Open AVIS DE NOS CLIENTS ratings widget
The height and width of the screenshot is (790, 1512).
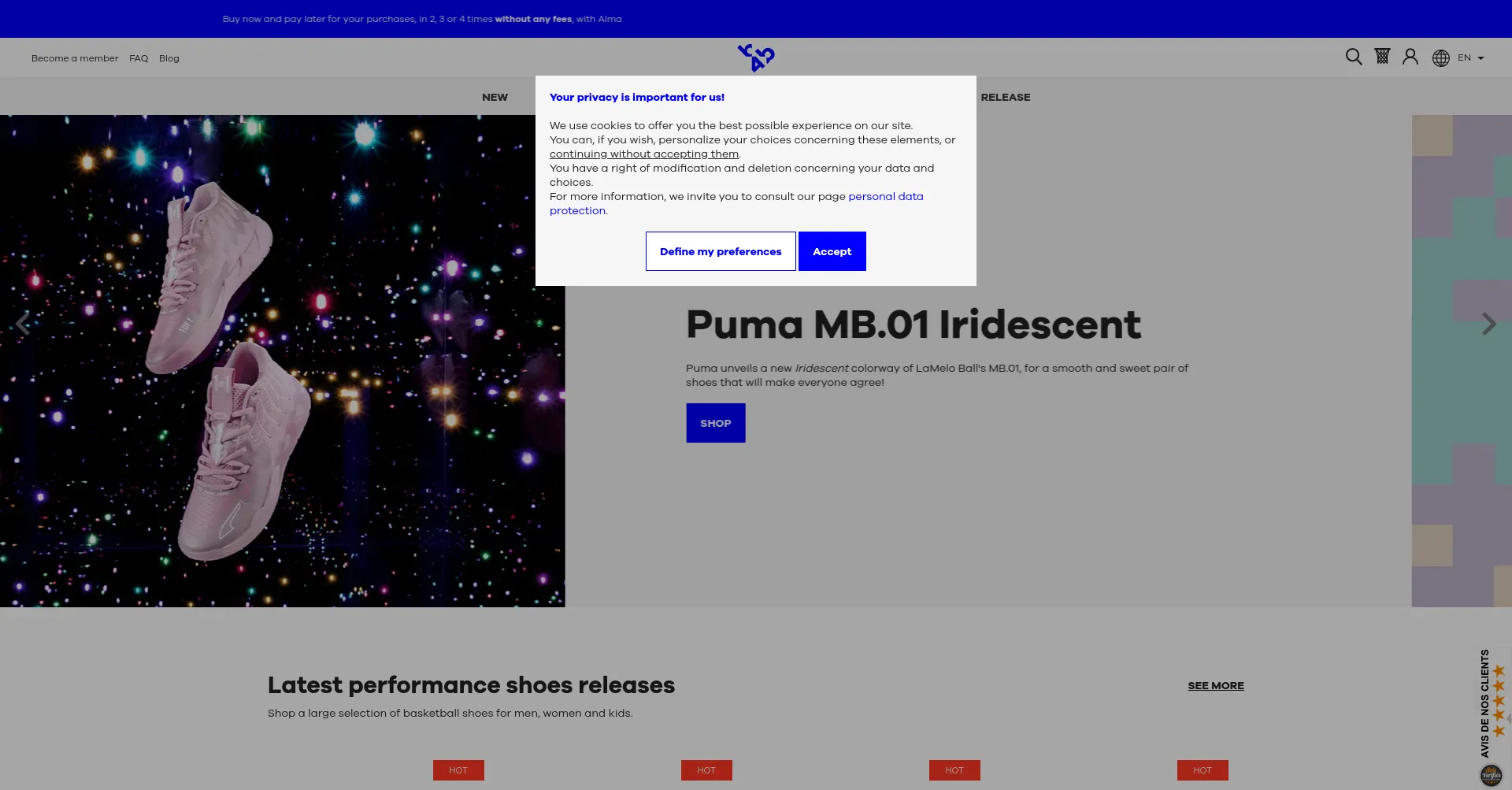tap(1492, 703)
